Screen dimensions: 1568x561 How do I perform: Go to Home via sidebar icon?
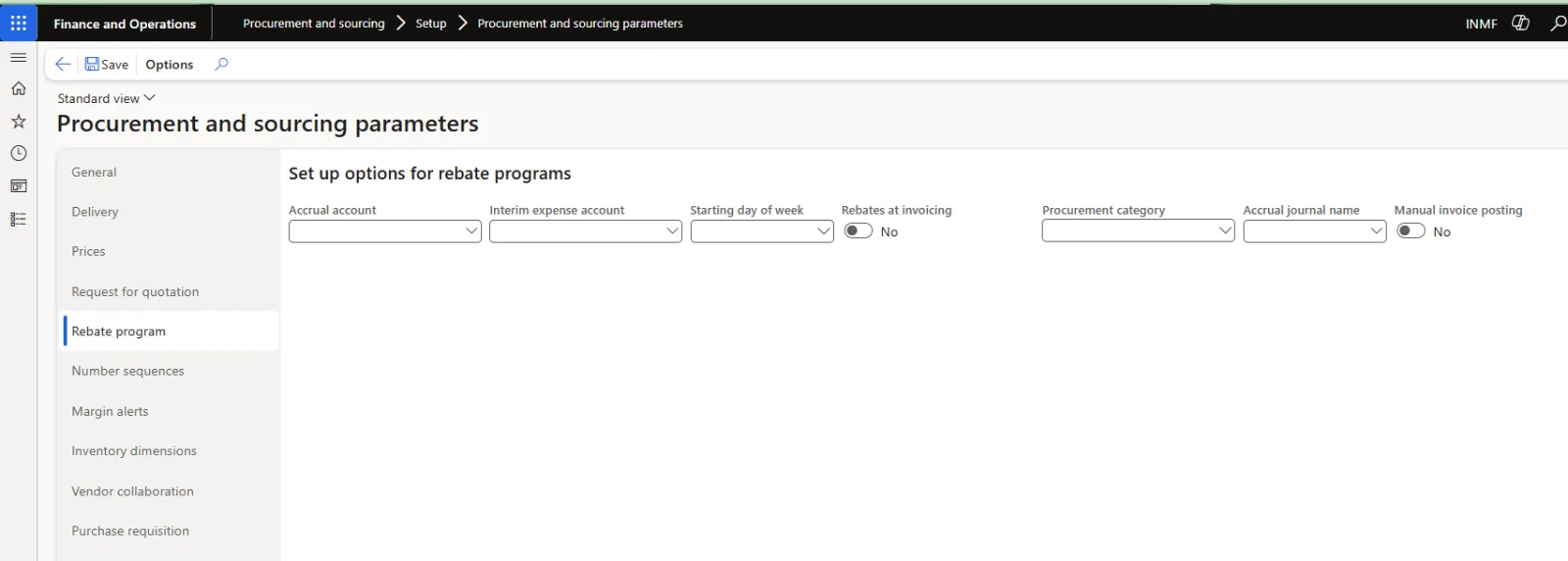(x=19, y=89)
